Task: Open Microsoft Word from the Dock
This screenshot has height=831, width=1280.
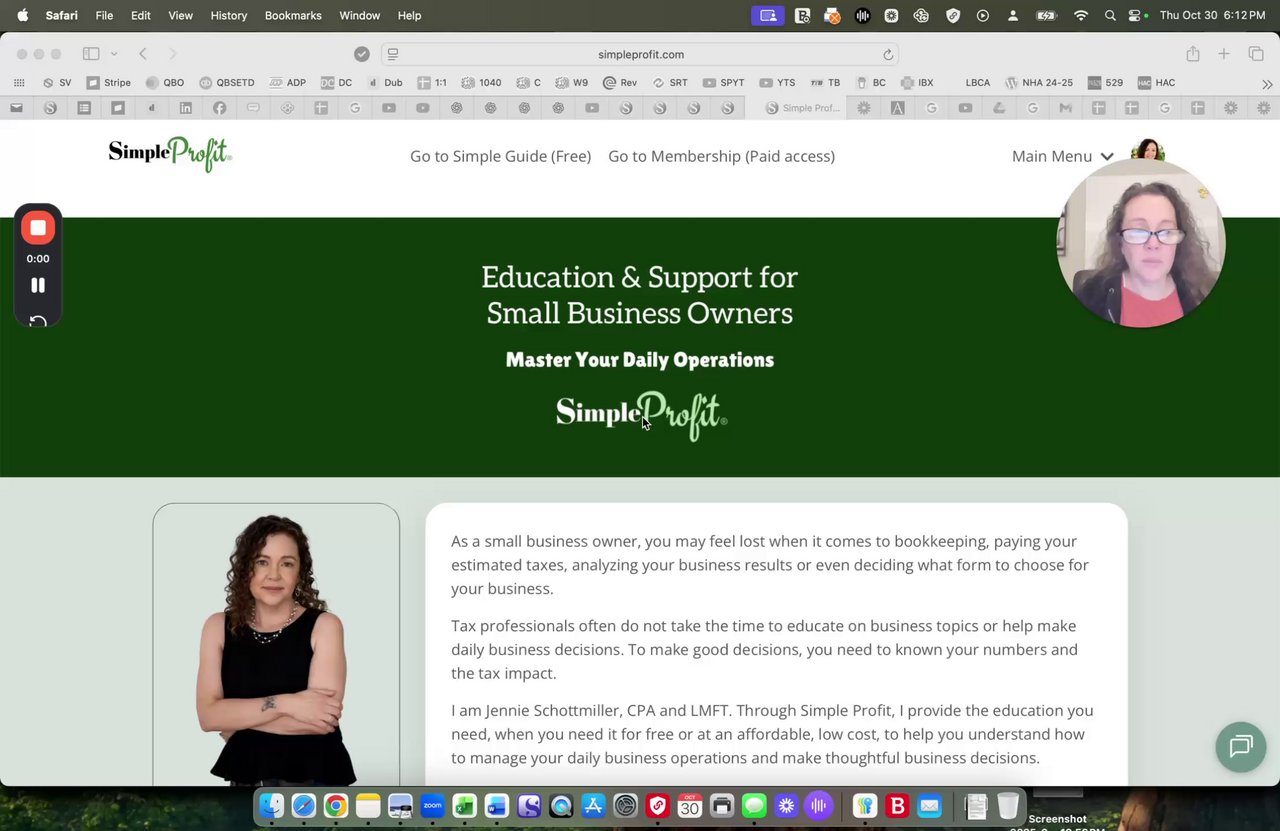Action: click(497, 805)
